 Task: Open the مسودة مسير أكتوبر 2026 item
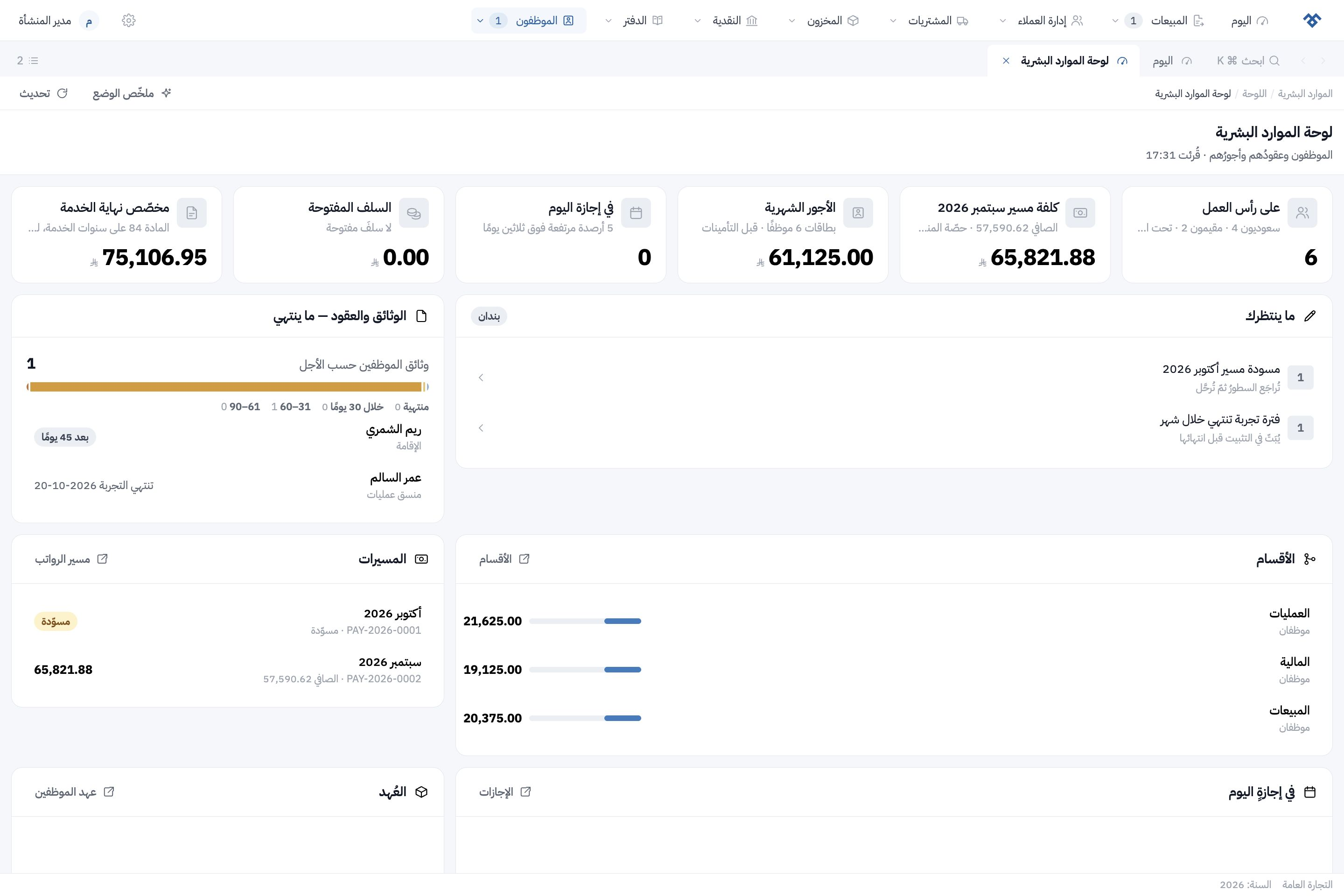click(894, 378)
